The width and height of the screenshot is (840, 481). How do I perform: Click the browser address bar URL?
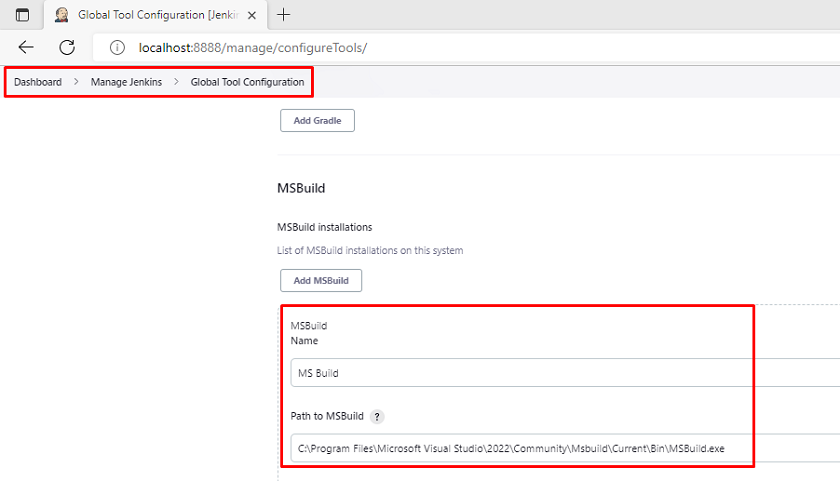coord(253,48)
